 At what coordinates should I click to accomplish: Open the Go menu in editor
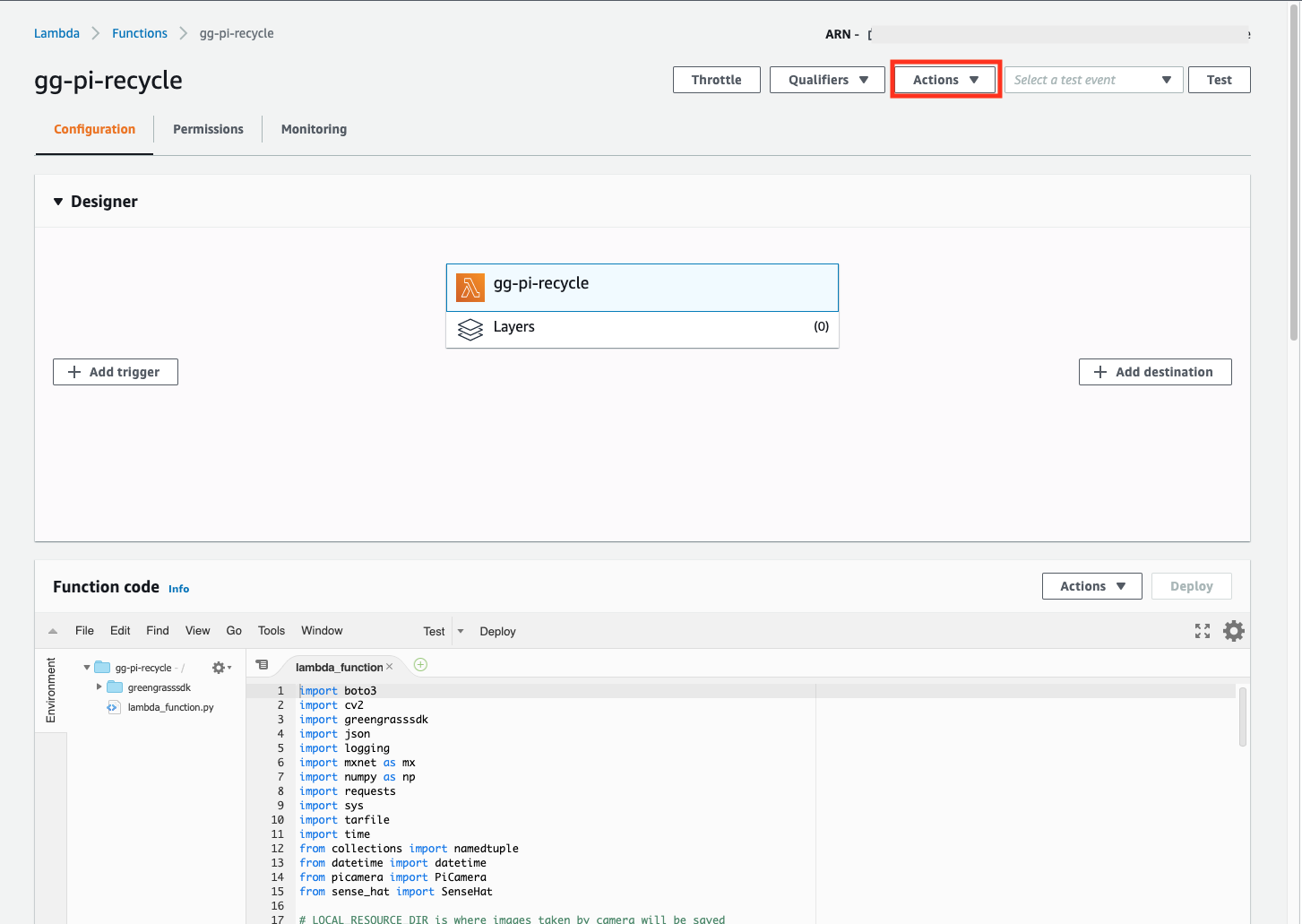point(234,631)
